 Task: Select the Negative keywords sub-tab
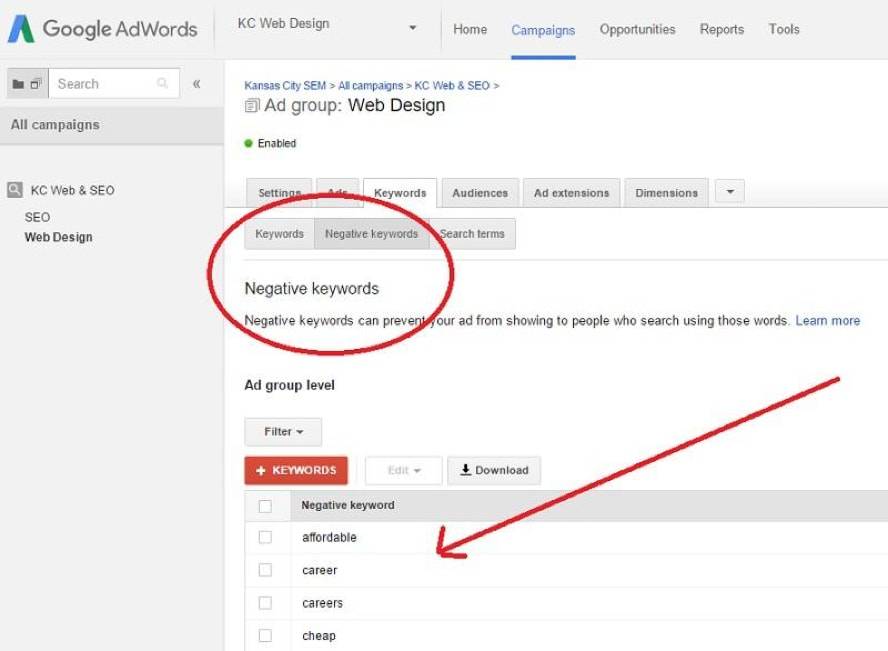[x=372, y=234]
